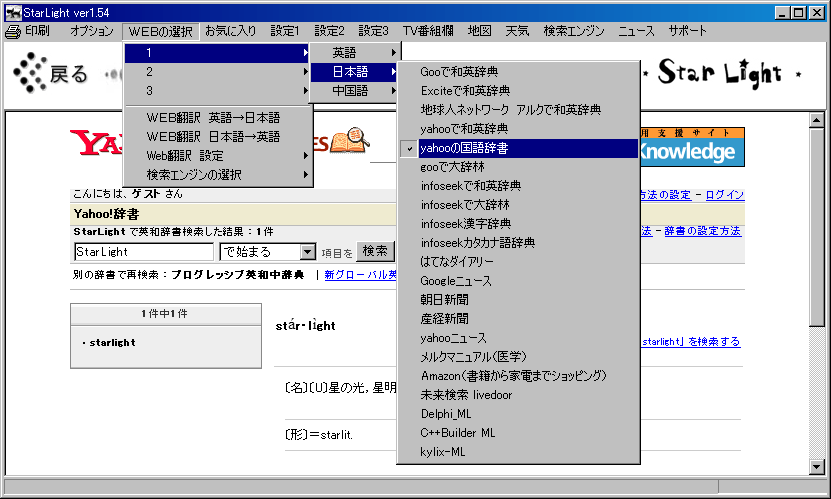Open the サポート menu

point(687,31)
